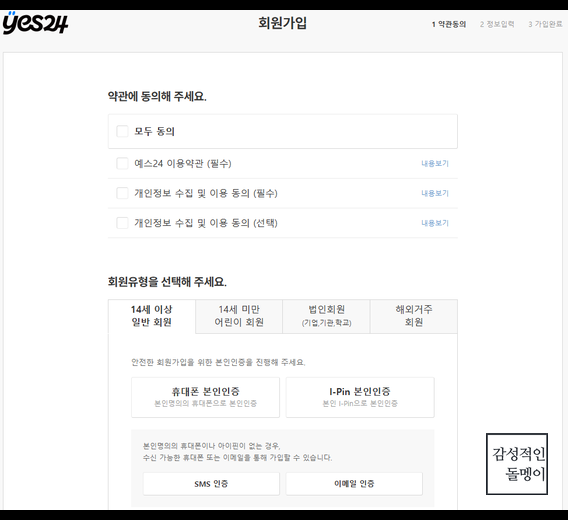Check 개인정보 수집 및 이용 동의 (선택)
Viewport: 568px width, 520px height.
122,223
